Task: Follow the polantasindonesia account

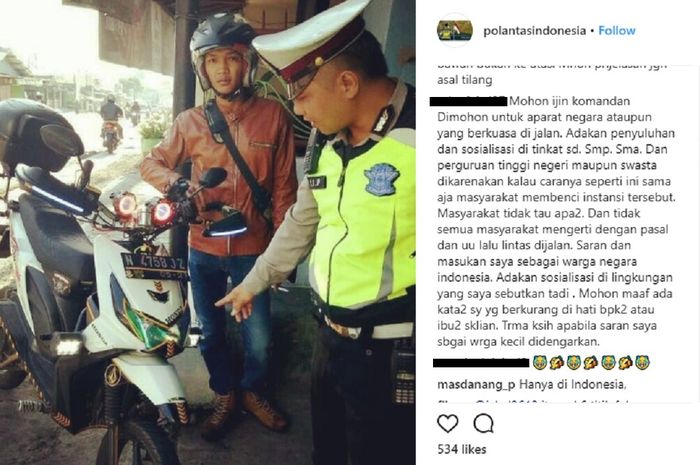Action: point(617,31)
